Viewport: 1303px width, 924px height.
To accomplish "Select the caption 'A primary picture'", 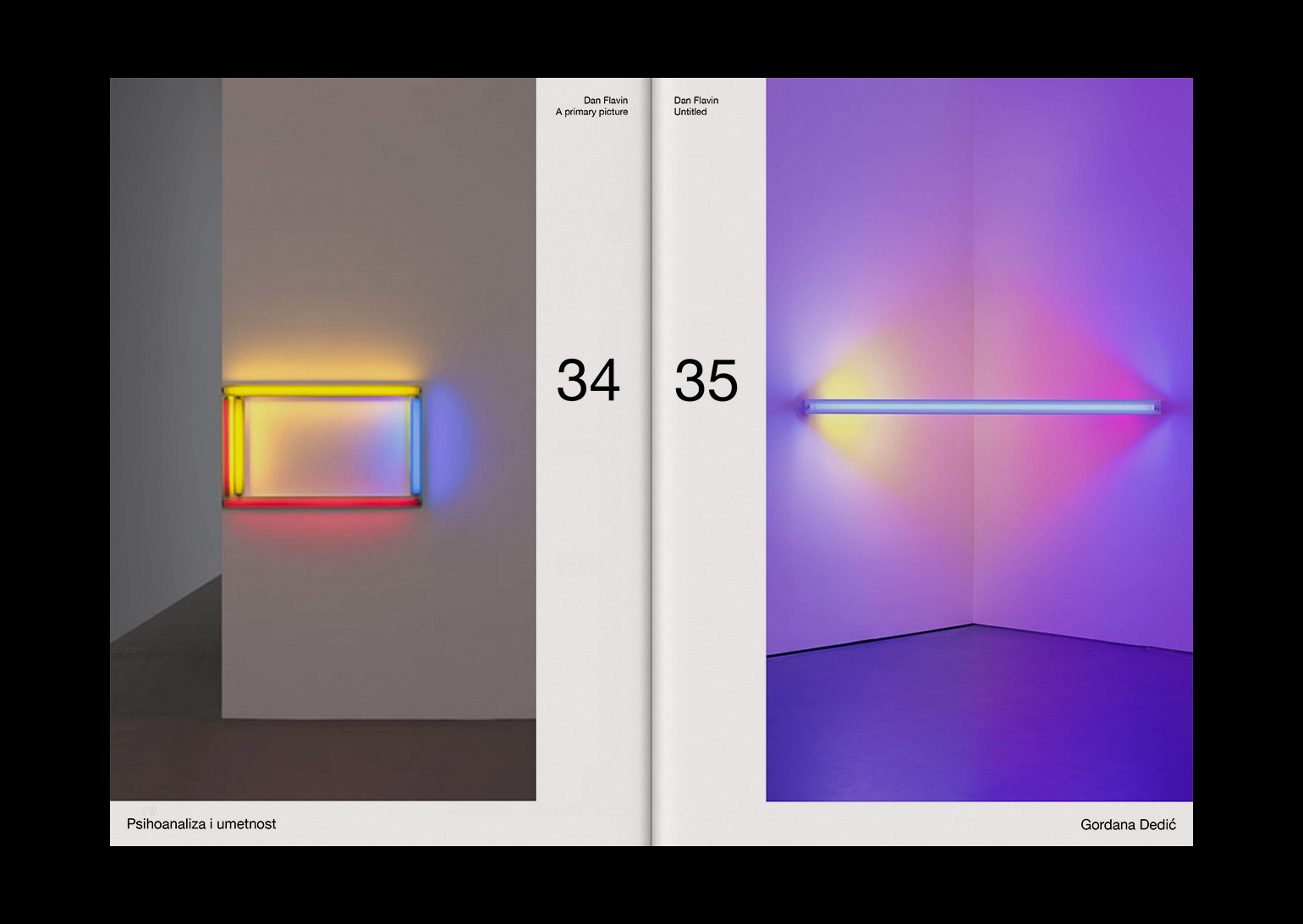I will [591, 112].
